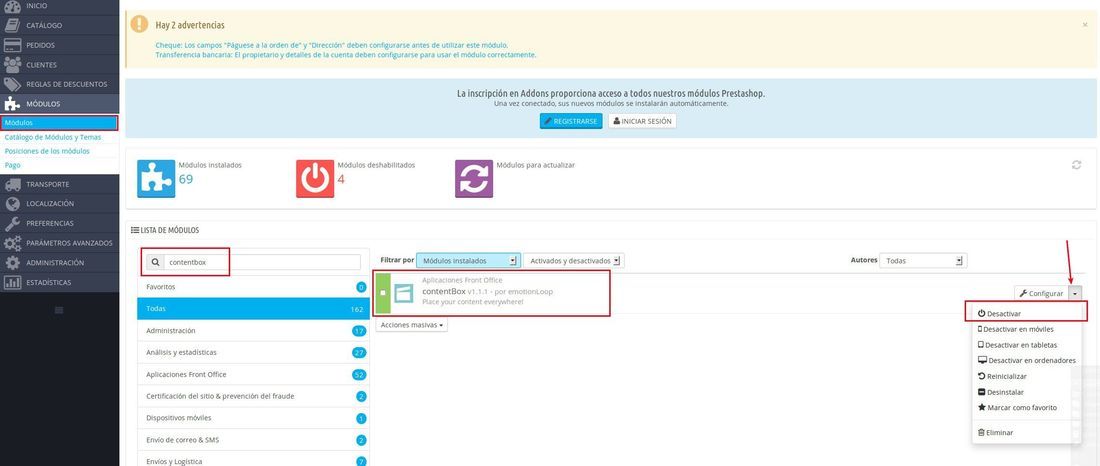Refresh module stats with the circular arrows icon
Image resolution: width=1100 pixels, height=466 pixels.
[x=1076, y=165]
